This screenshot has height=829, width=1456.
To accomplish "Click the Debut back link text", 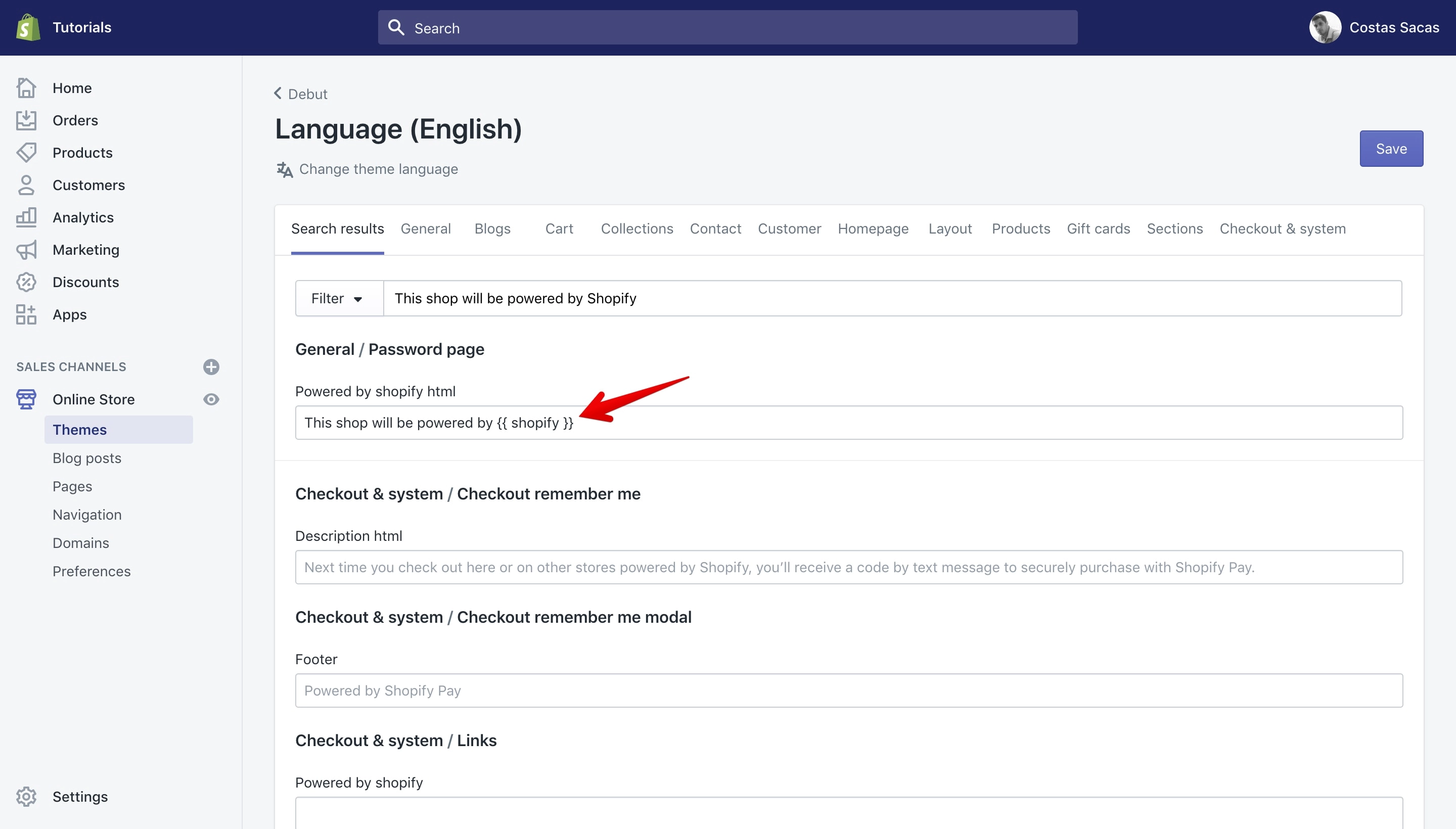I will tap(307, 94).
